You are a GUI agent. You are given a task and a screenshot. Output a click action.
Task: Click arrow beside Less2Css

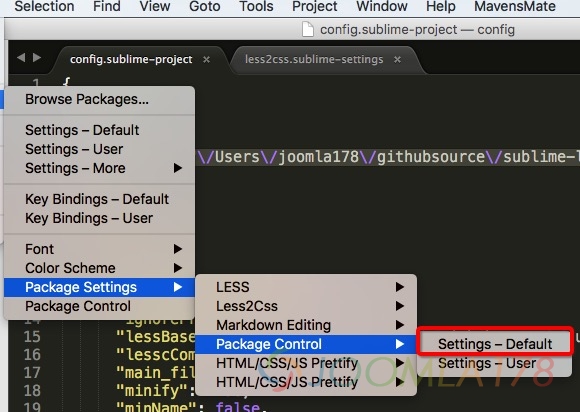(x=399, y=306)
